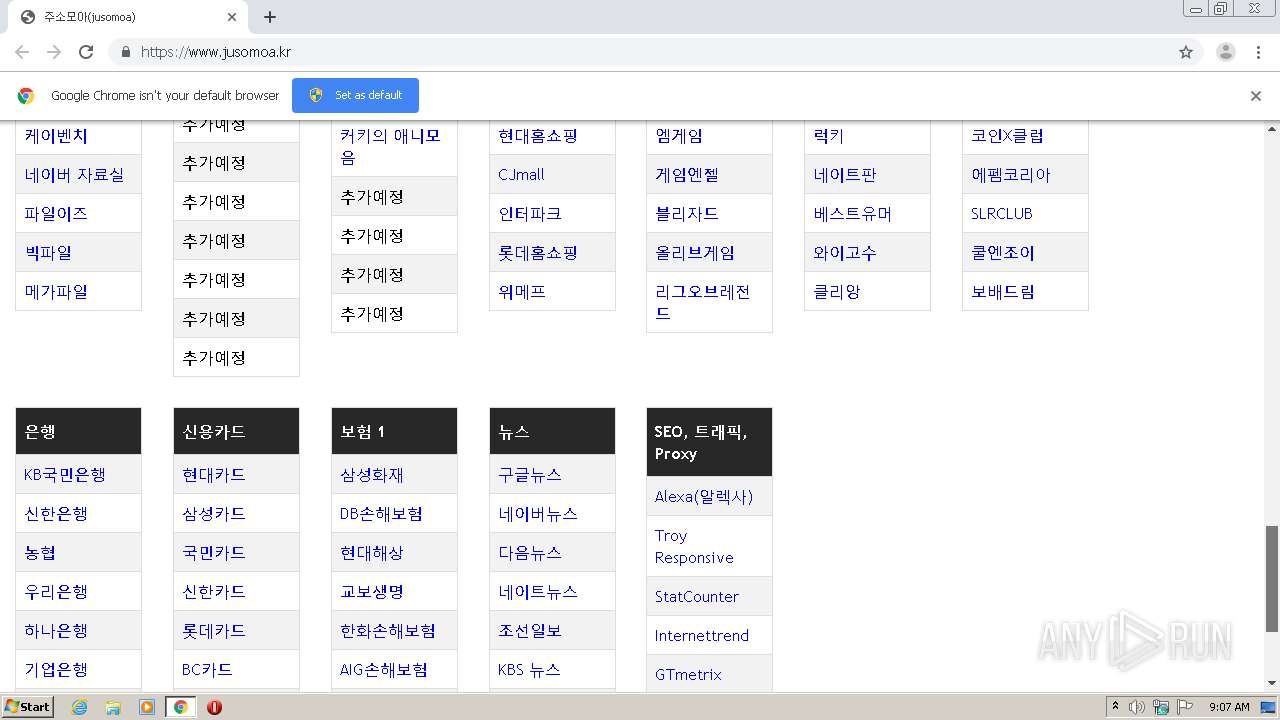
Task: Open the 에펨코리아 link
Action: [1011, 175]
